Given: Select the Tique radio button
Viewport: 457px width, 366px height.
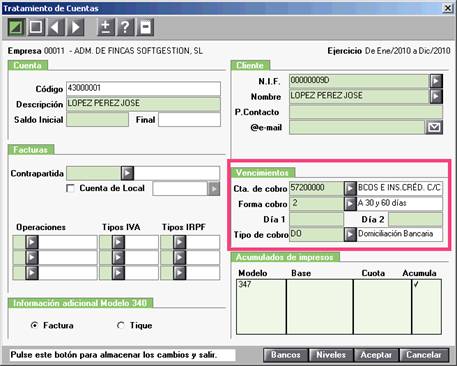Looking at the screenshot, I should (121, 325).
